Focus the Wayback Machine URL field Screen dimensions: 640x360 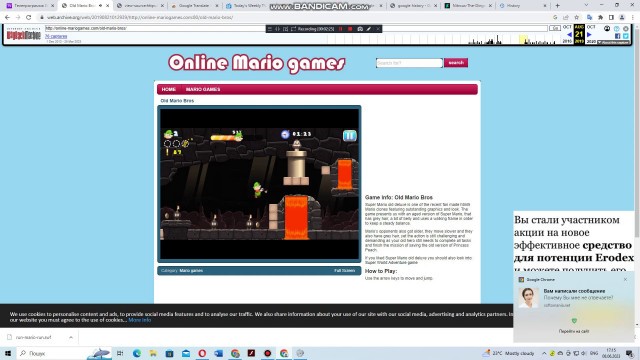point(296,28)
